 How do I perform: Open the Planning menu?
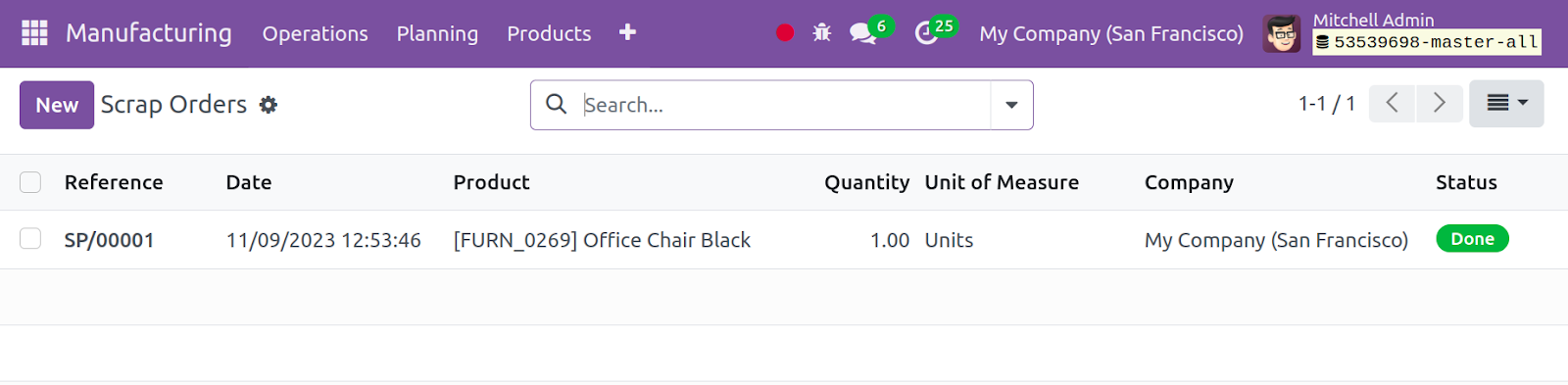[437, 33]
